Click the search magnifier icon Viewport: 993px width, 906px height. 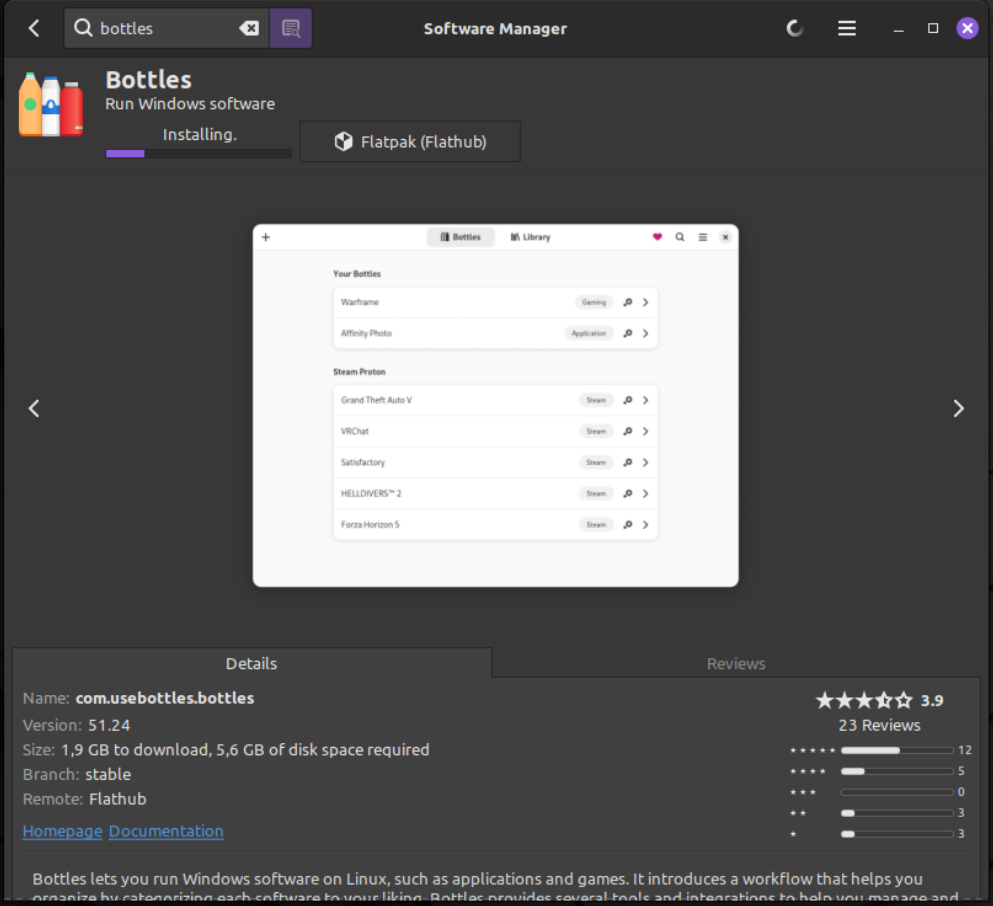[x=84, y=28]
